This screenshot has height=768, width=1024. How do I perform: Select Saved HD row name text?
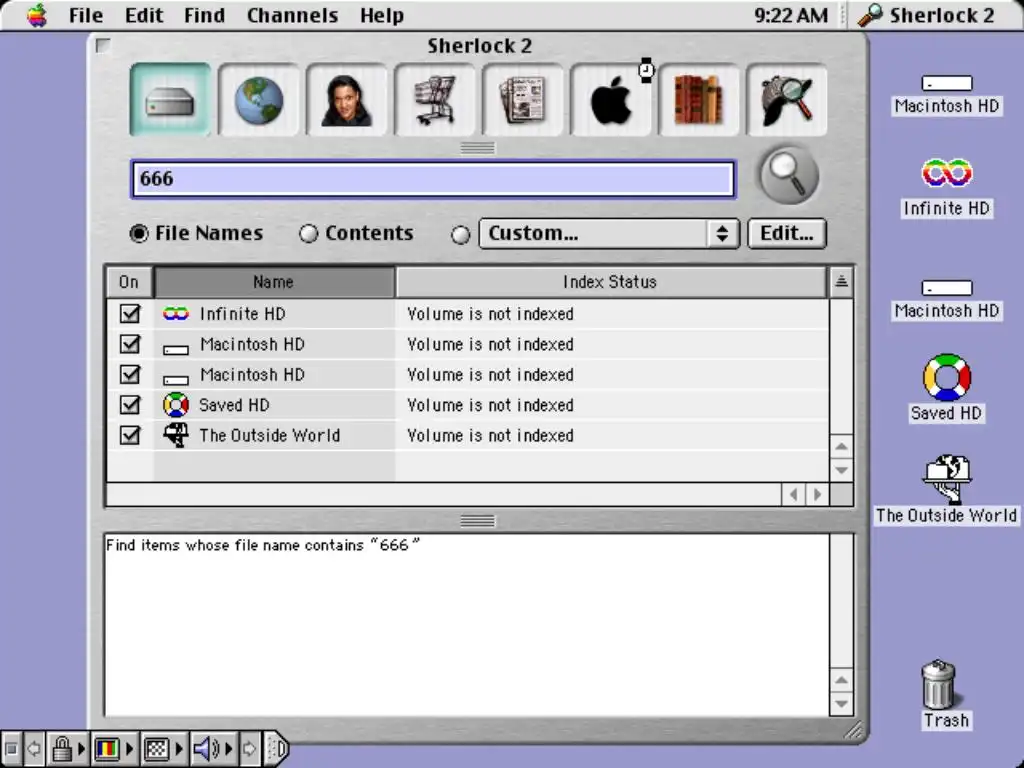(x=234, y=405)
